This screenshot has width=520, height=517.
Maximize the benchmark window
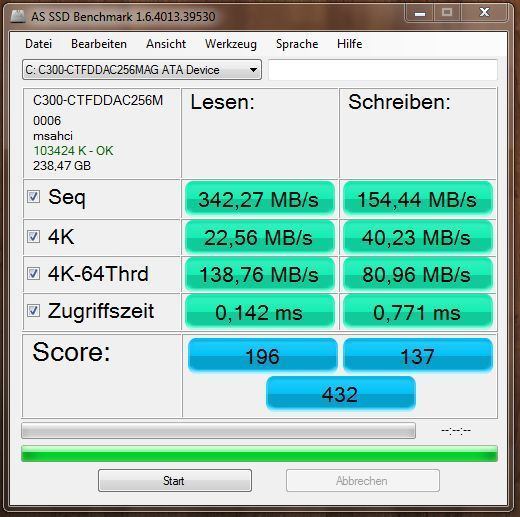tap(447, 13)
